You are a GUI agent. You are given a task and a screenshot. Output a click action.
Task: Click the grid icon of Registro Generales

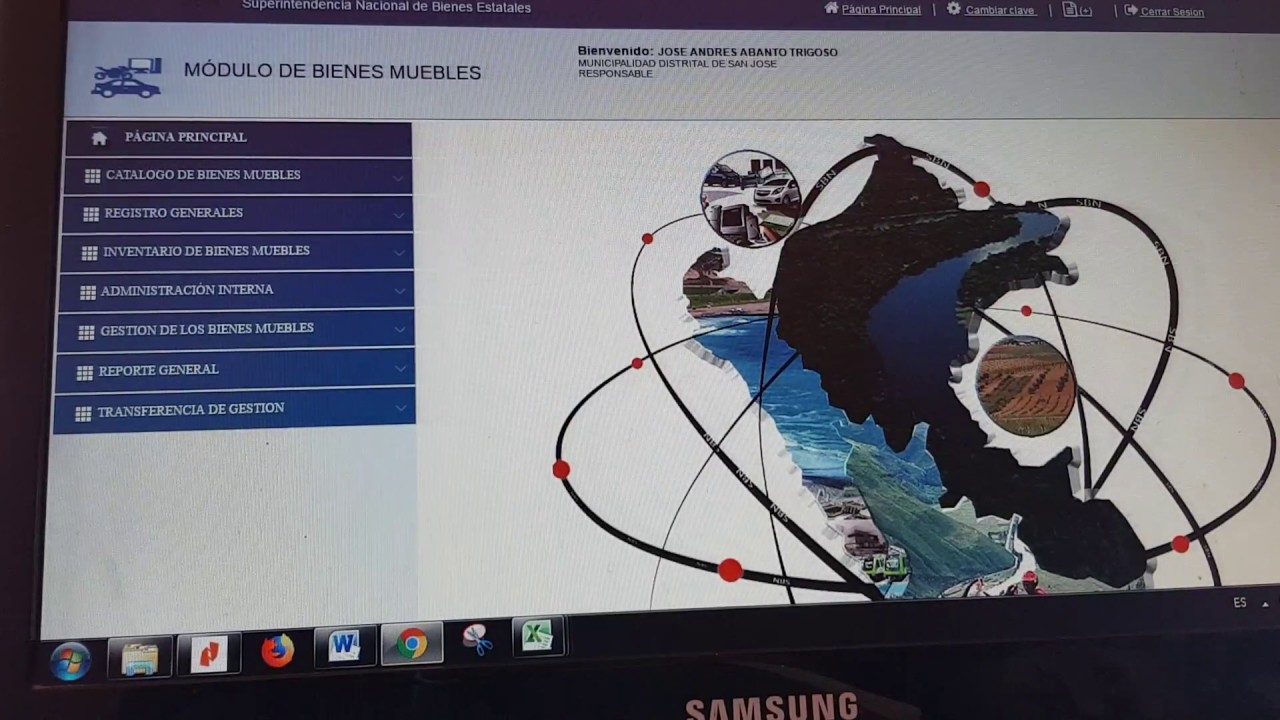tap(91, 214)
